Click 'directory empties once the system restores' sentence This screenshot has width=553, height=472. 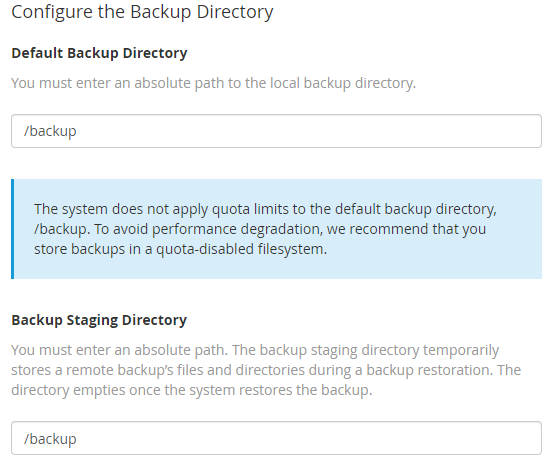[192, 390]
